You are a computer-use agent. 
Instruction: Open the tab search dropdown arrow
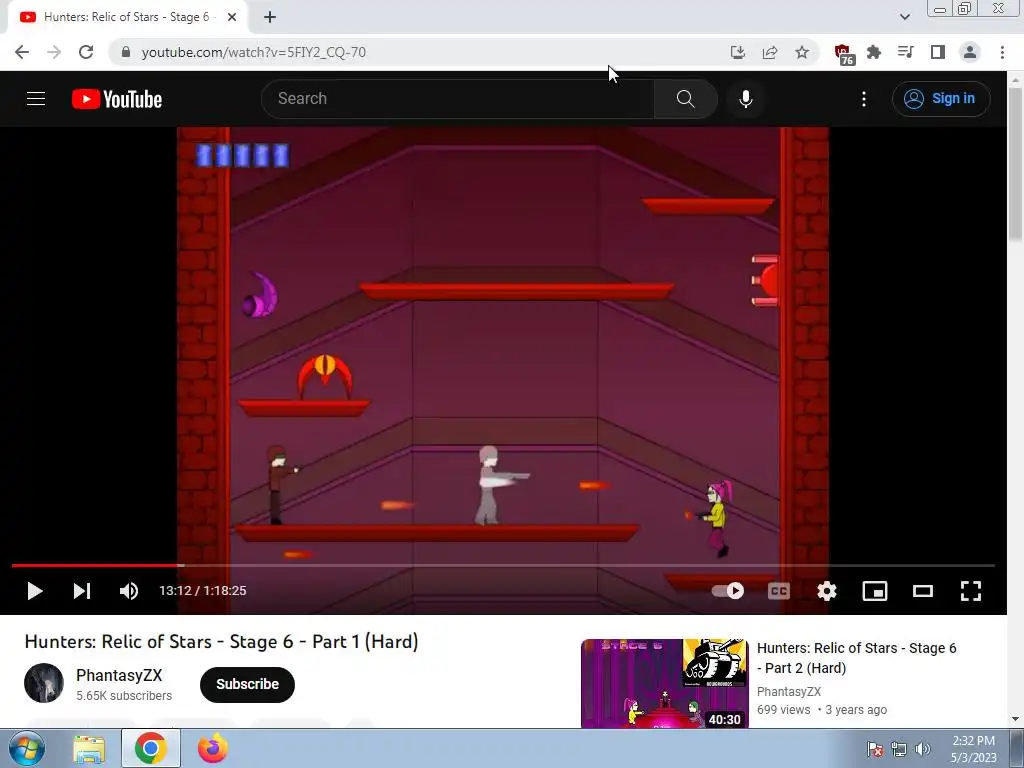point(904,17)
